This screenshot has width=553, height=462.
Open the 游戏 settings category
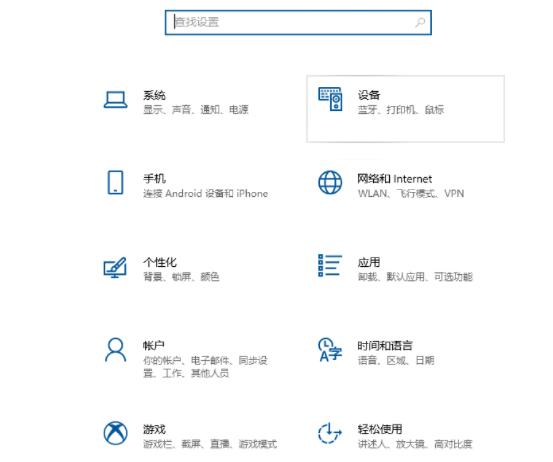tap(190, 436)
